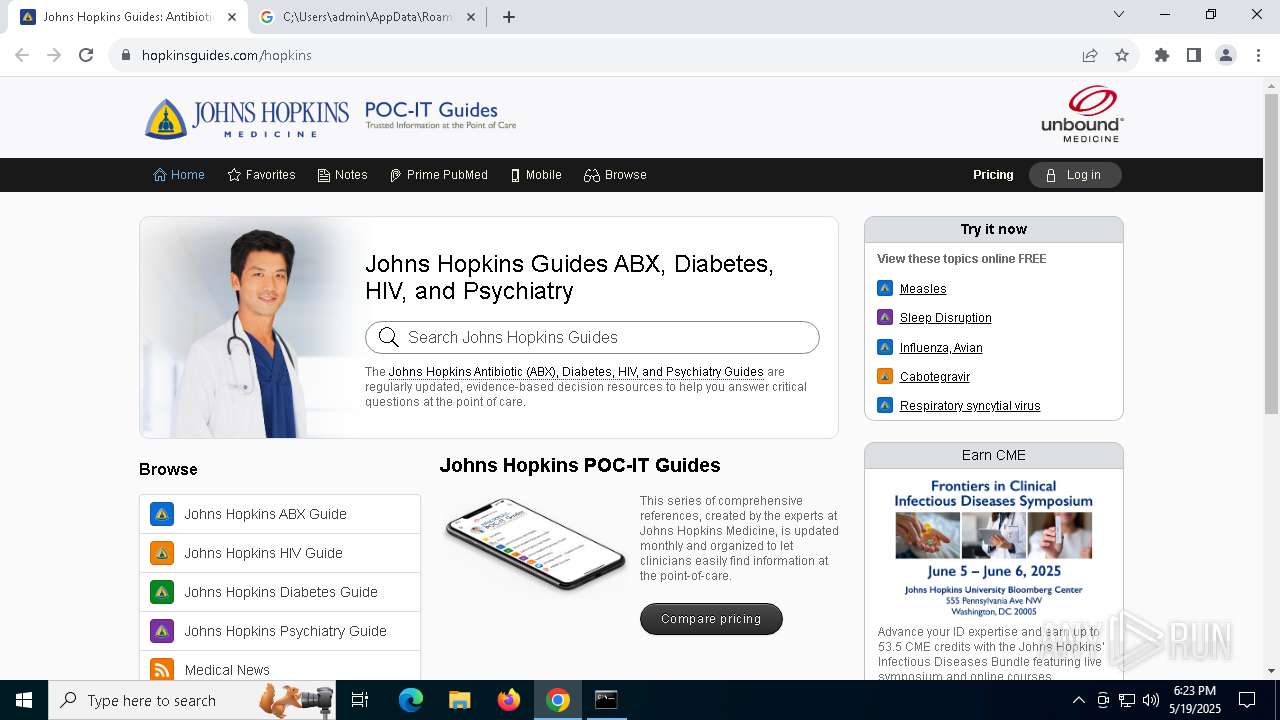Click the magnifying glass search icon
Image resolution: width=1280 pixels, height=720 pixels.
pyautogui.click(x=389, y=338)
